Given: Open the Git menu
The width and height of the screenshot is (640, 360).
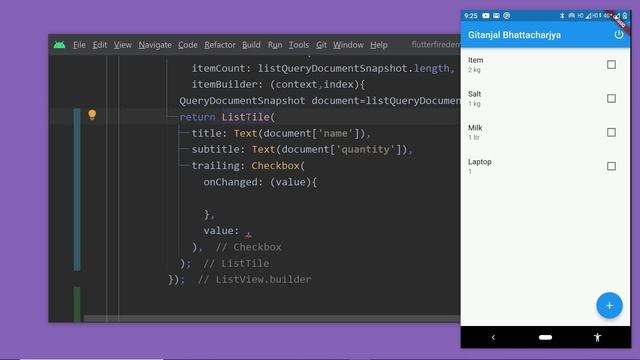Looking at the screenshot, I should click(321, 45).
